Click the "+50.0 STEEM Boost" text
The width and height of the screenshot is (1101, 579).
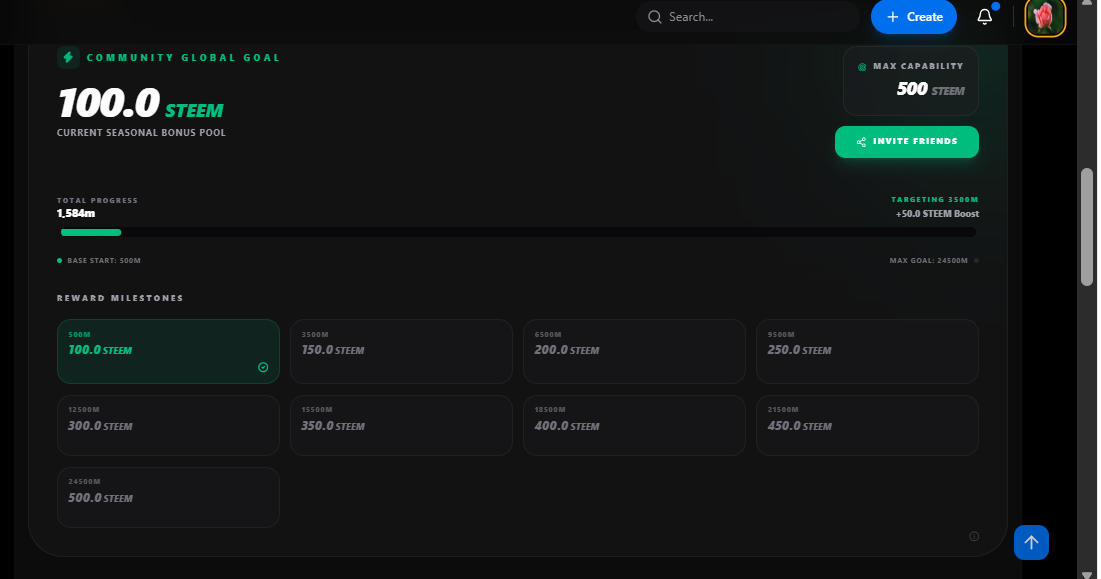937,214
